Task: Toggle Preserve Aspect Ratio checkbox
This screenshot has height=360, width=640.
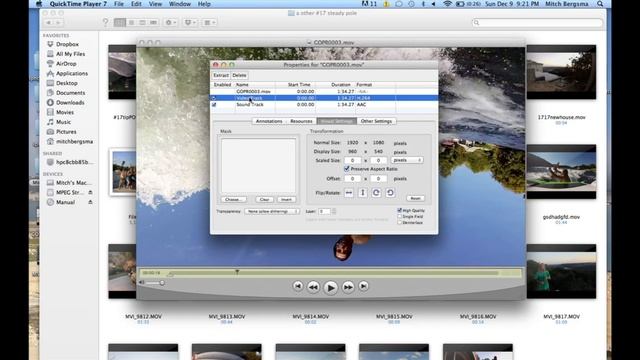Action: pos(347,169)
